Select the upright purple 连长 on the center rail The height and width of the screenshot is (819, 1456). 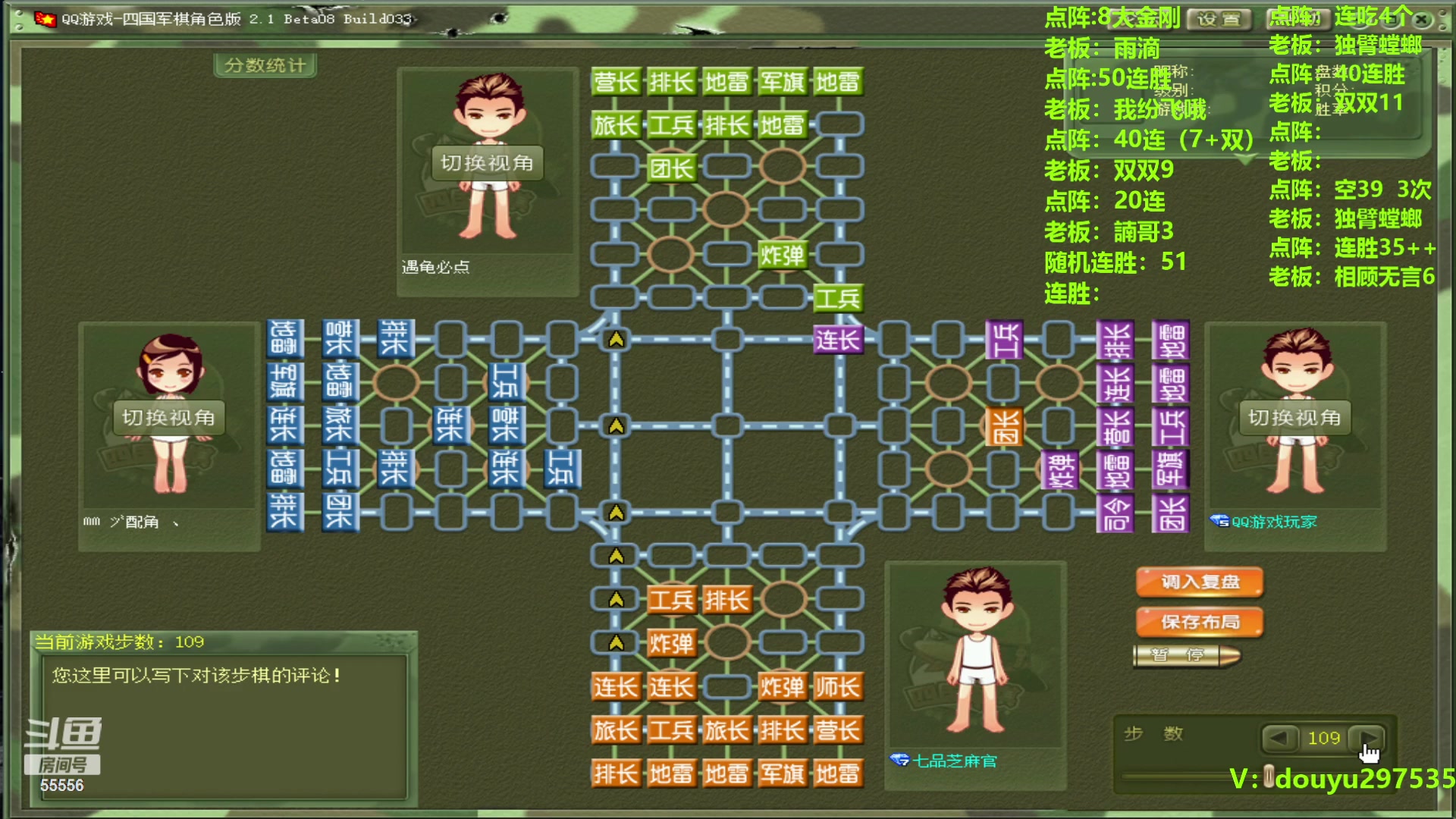(x=837, y=340)
